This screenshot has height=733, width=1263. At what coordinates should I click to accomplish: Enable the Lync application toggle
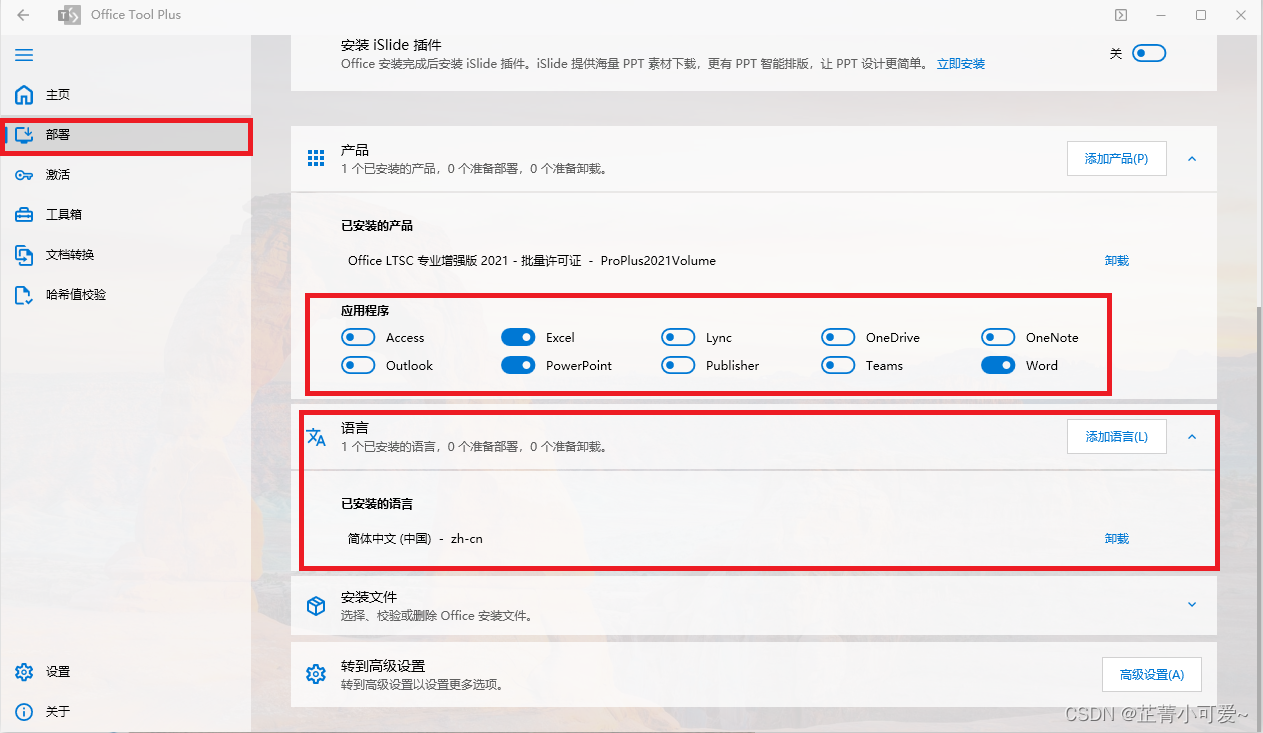coord(678,338)
